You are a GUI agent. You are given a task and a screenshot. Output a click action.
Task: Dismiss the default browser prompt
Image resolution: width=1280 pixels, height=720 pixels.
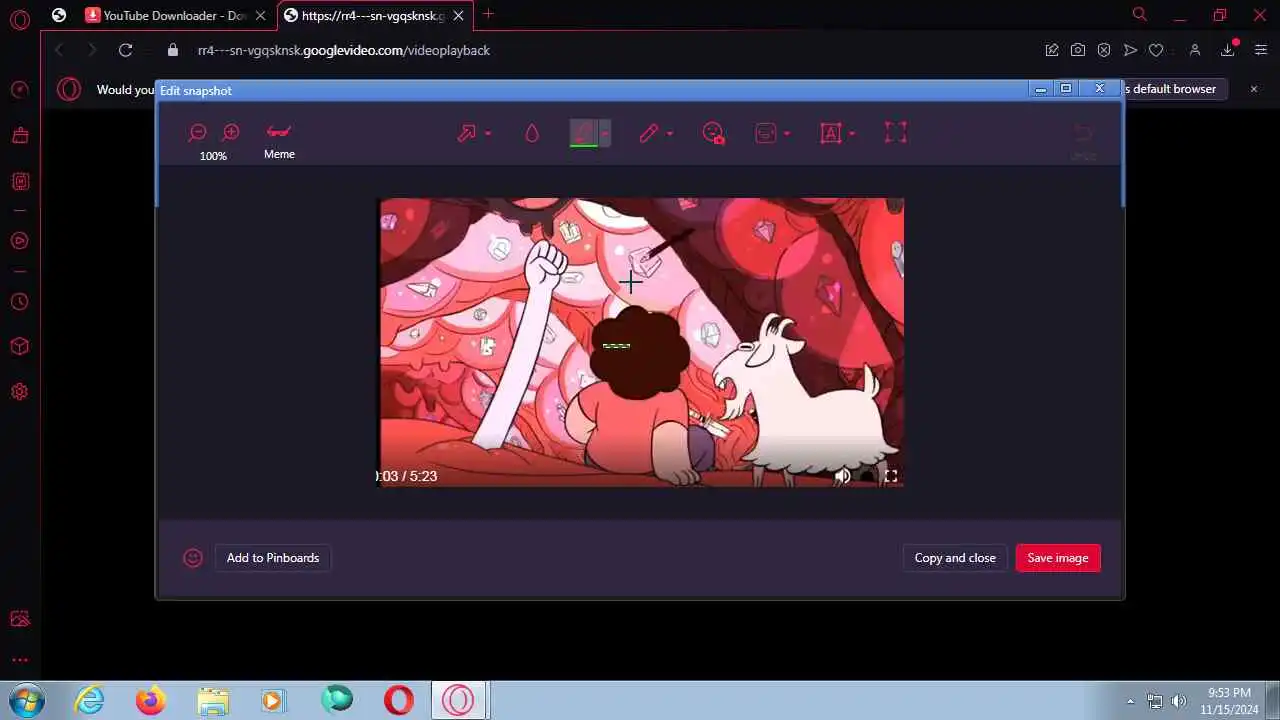click(x=1254, y=89)
